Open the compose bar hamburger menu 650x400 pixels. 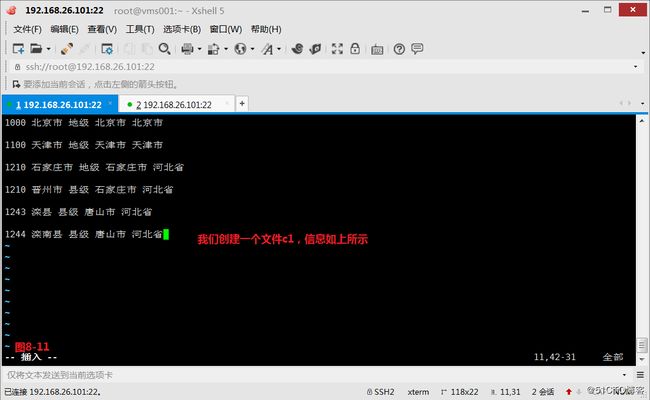(640, 375)
